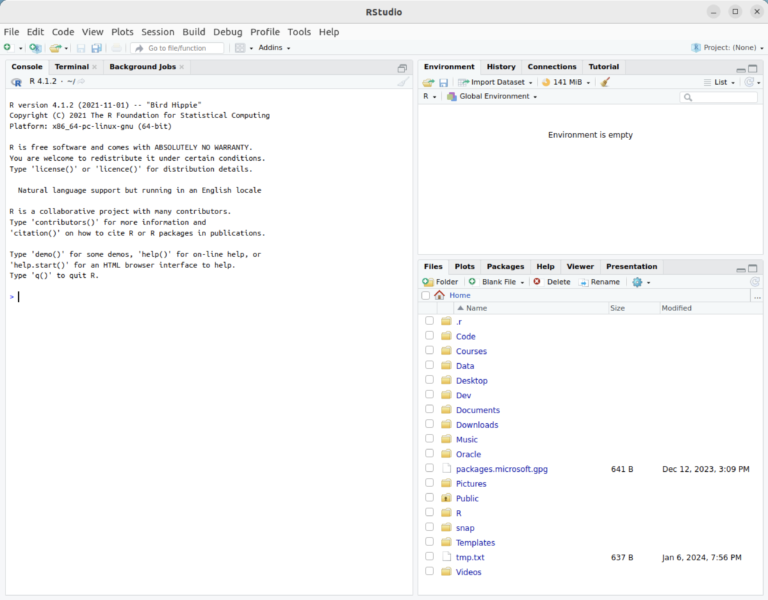Screen dimensions: 768x600
Task: Click the Open an existing file icon
Action: coord(55,48)
